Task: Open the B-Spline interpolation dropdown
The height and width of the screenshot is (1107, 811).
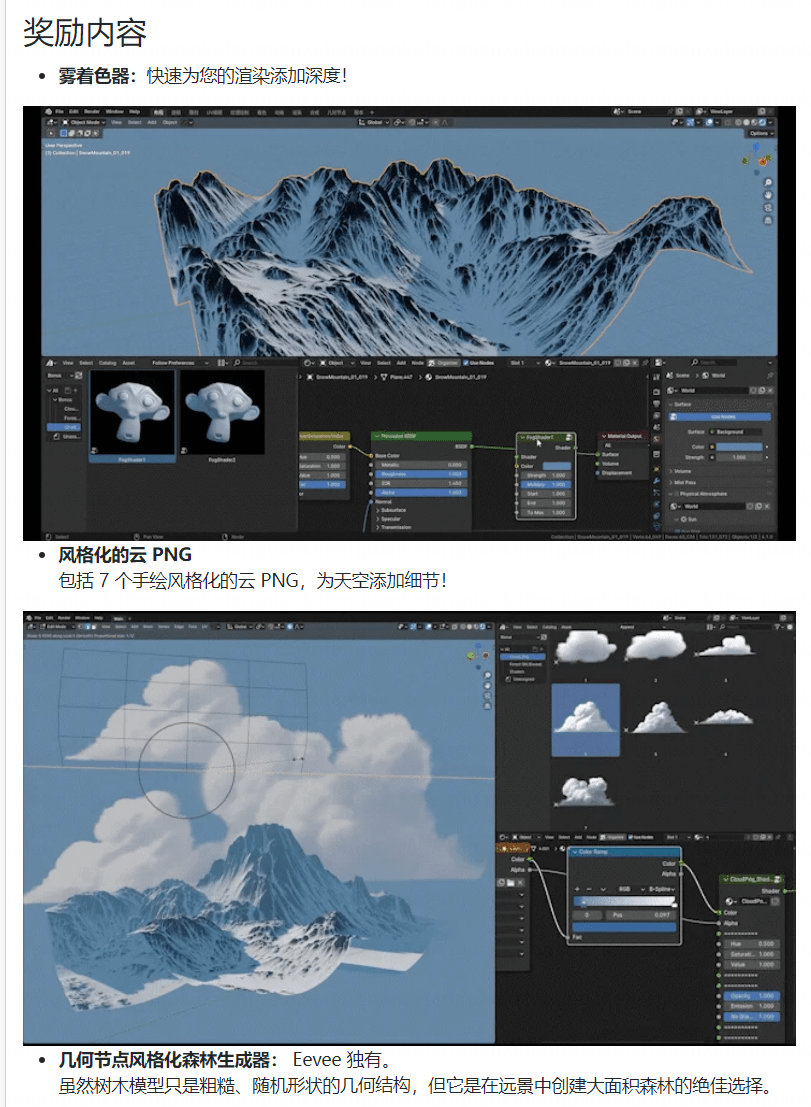Action: click(662, 889)
